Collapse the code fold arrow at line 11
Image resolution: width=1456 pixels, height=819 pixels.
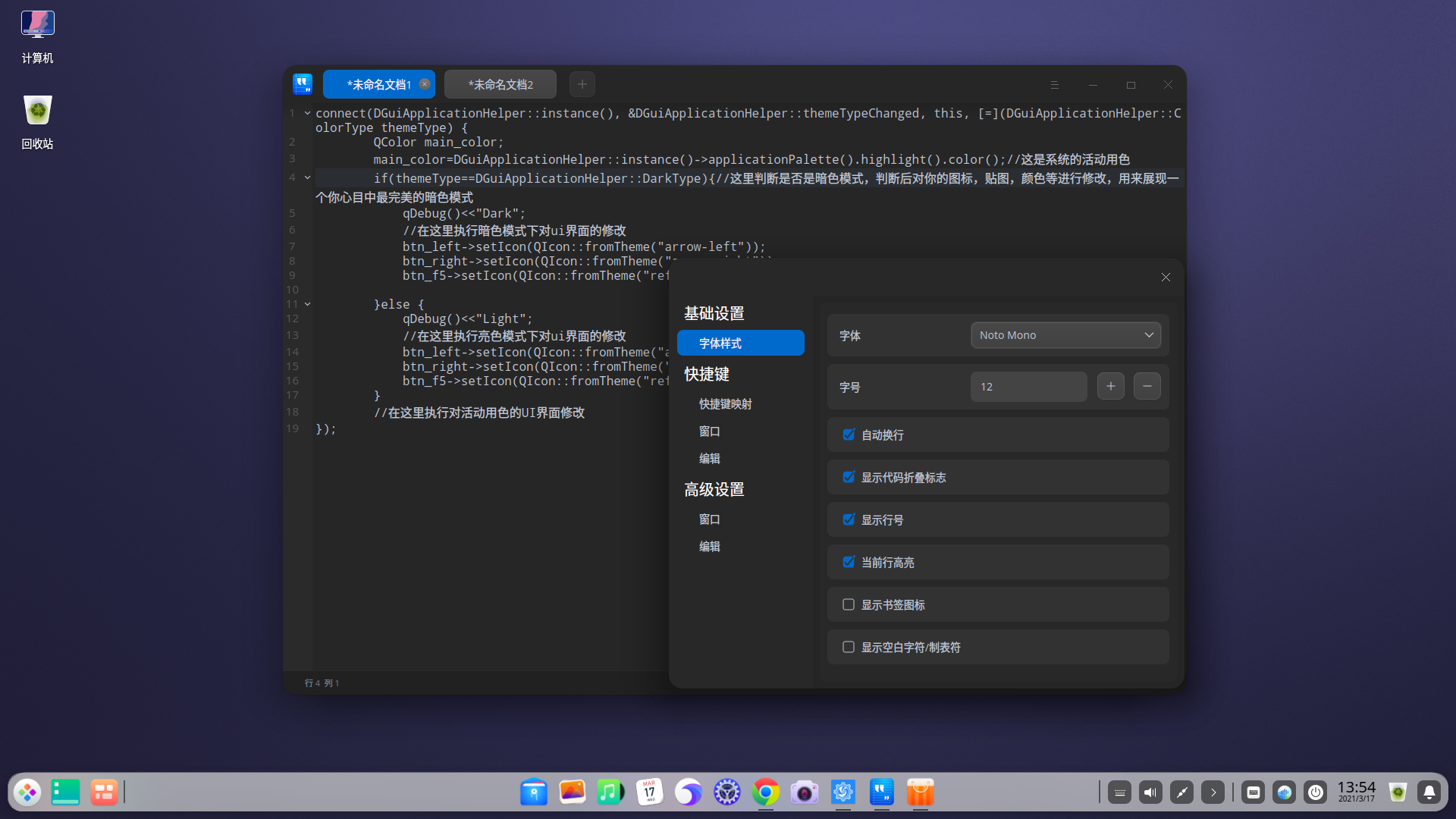(x=307, y=304)
